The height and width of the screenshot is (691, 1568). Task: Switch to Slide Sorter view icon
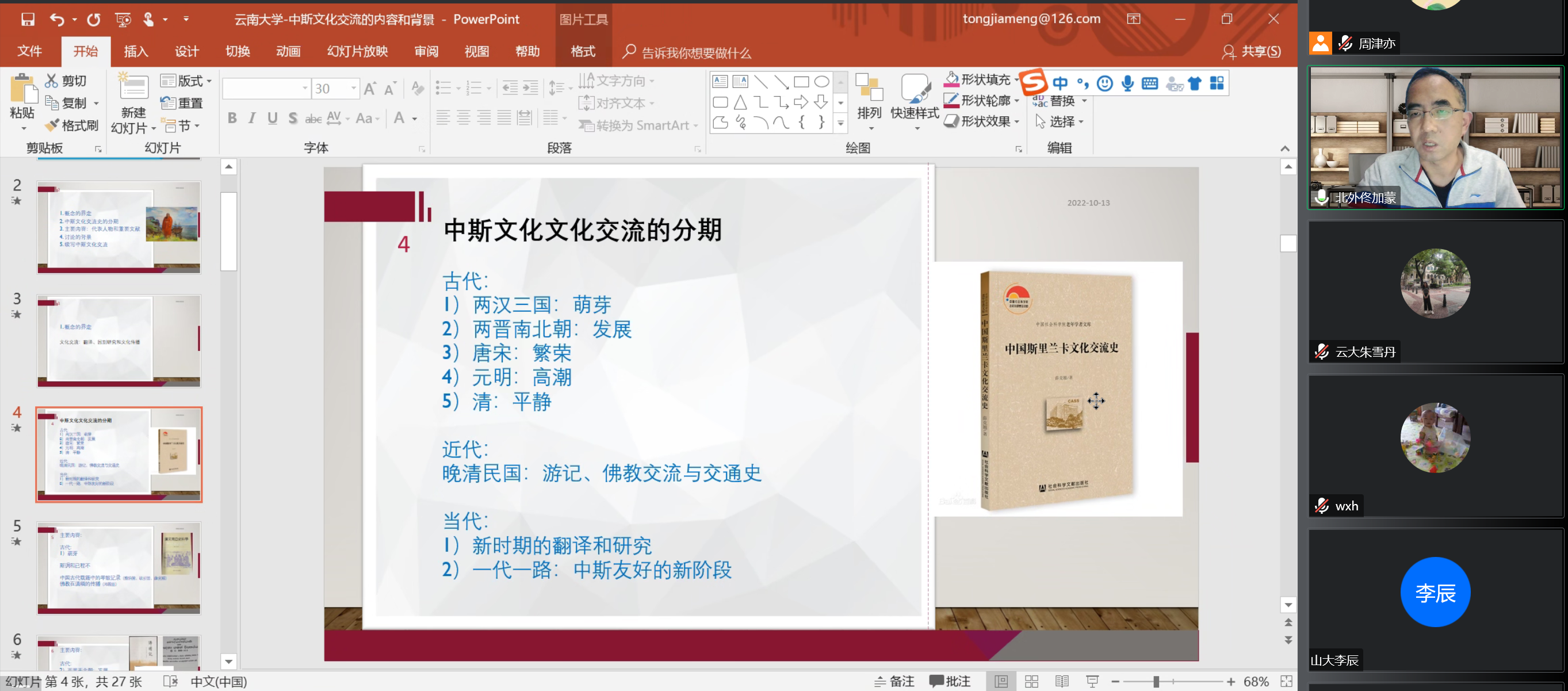[x=1032, y=681]
